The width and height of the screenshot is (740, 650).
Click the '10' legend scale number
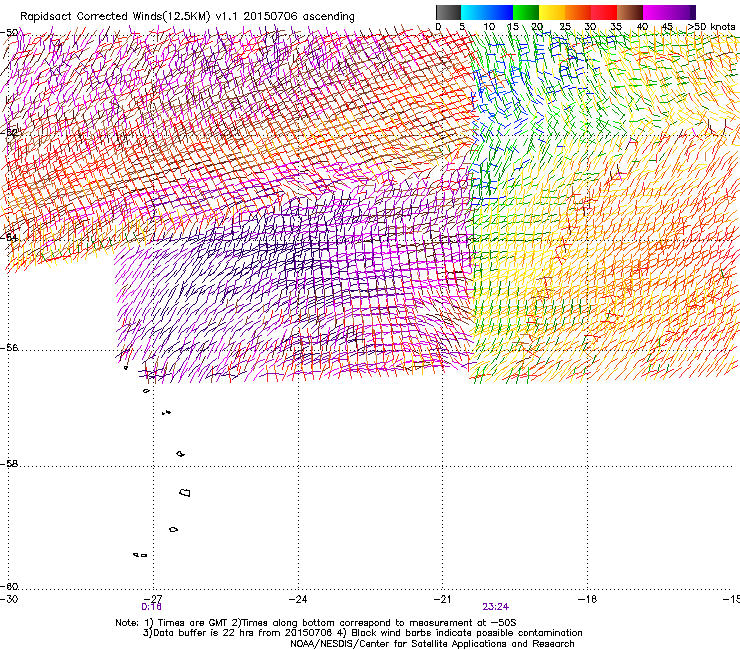pyautogui.click(x=489, y=27)
